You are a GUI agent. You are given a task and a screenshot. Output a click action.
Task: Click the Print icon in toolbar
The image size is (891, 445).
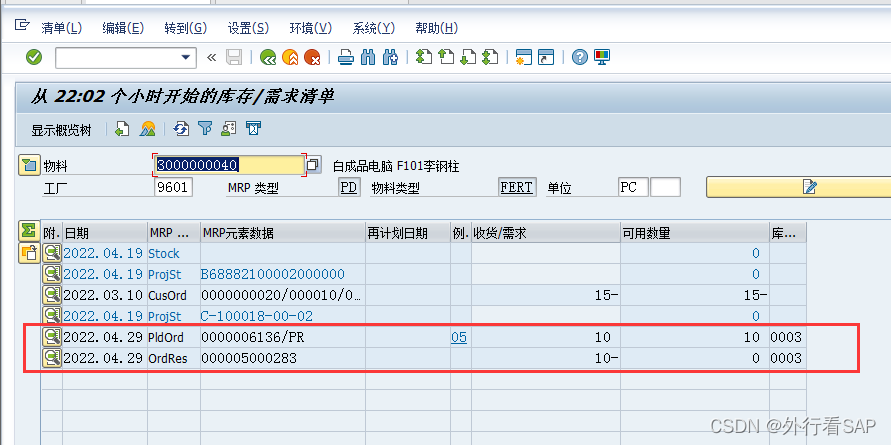[346, 57]
